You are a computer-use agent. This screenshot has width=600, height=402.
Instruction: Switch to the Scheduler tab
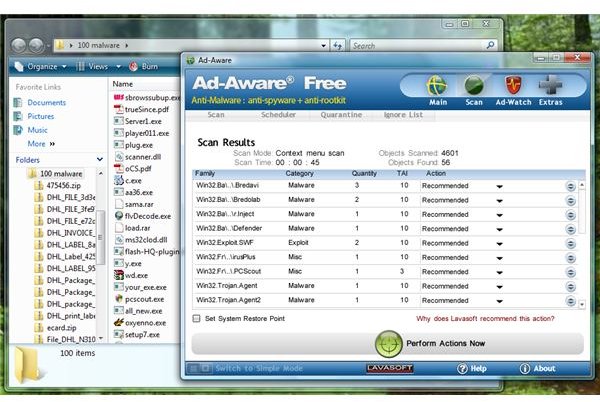[x=278, y=115]
